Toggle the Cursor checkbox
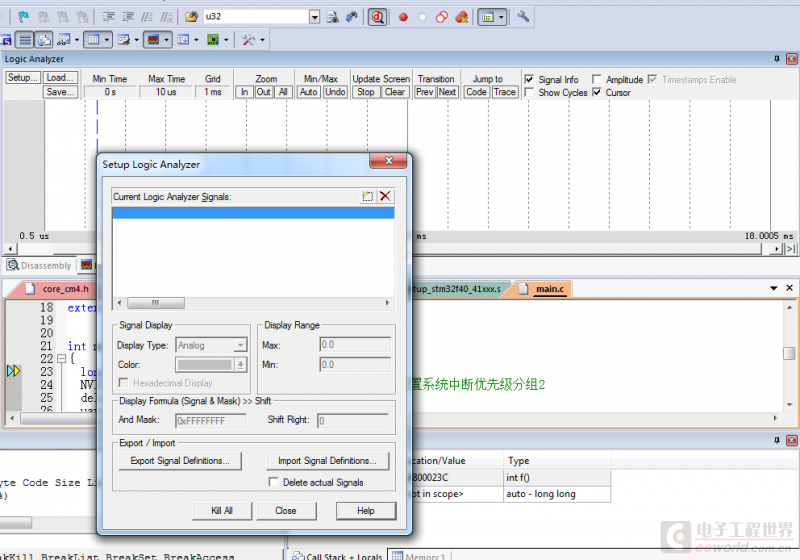Screen dimensions: 800x560 [x=596, y=92]
